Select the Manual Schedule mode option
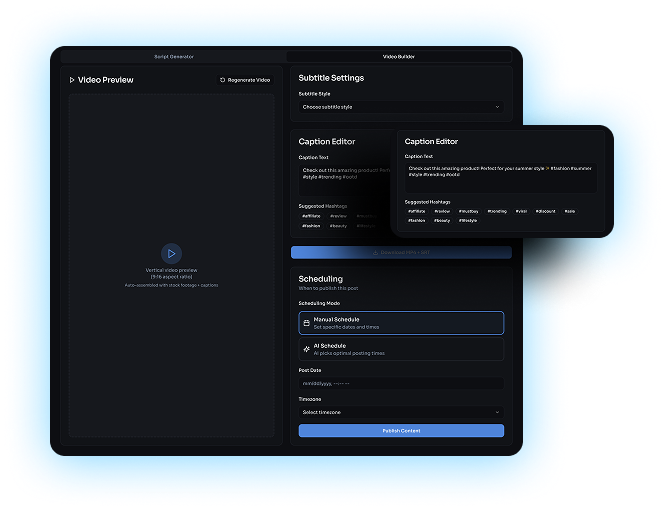Screen dimensions: 664x510 (401, 323)
